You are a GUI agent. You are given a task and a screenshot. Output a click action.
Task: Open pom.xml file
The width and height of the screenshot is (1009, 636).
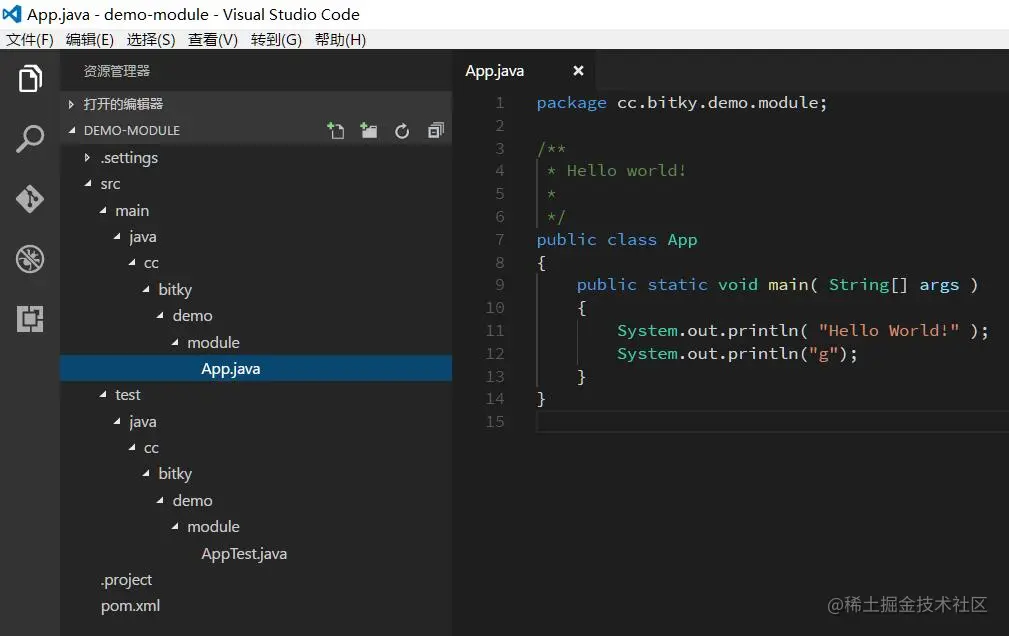(131, 606)
